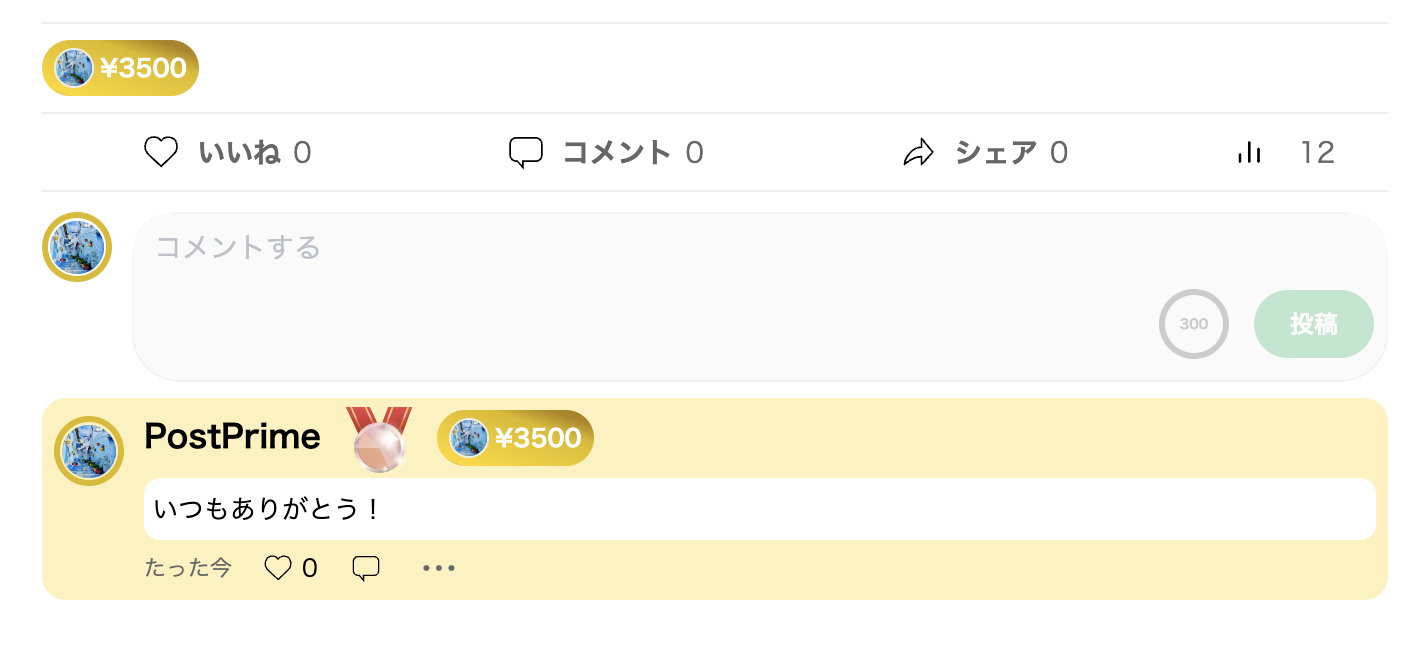Click the speech bubble icon beside コメント

pos(526,152)
